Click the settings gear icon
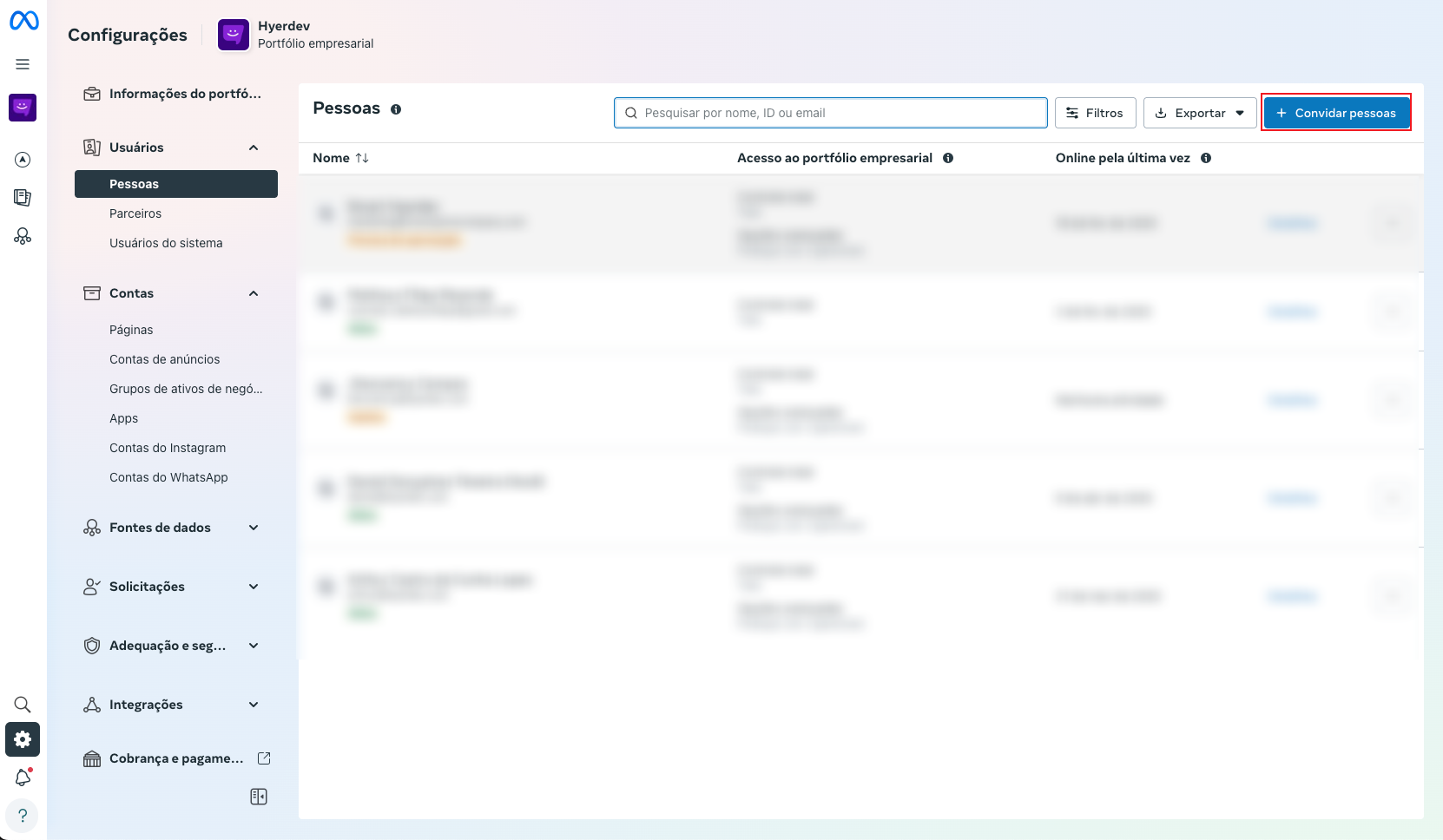1443x840 pixels. click(23, 739)
